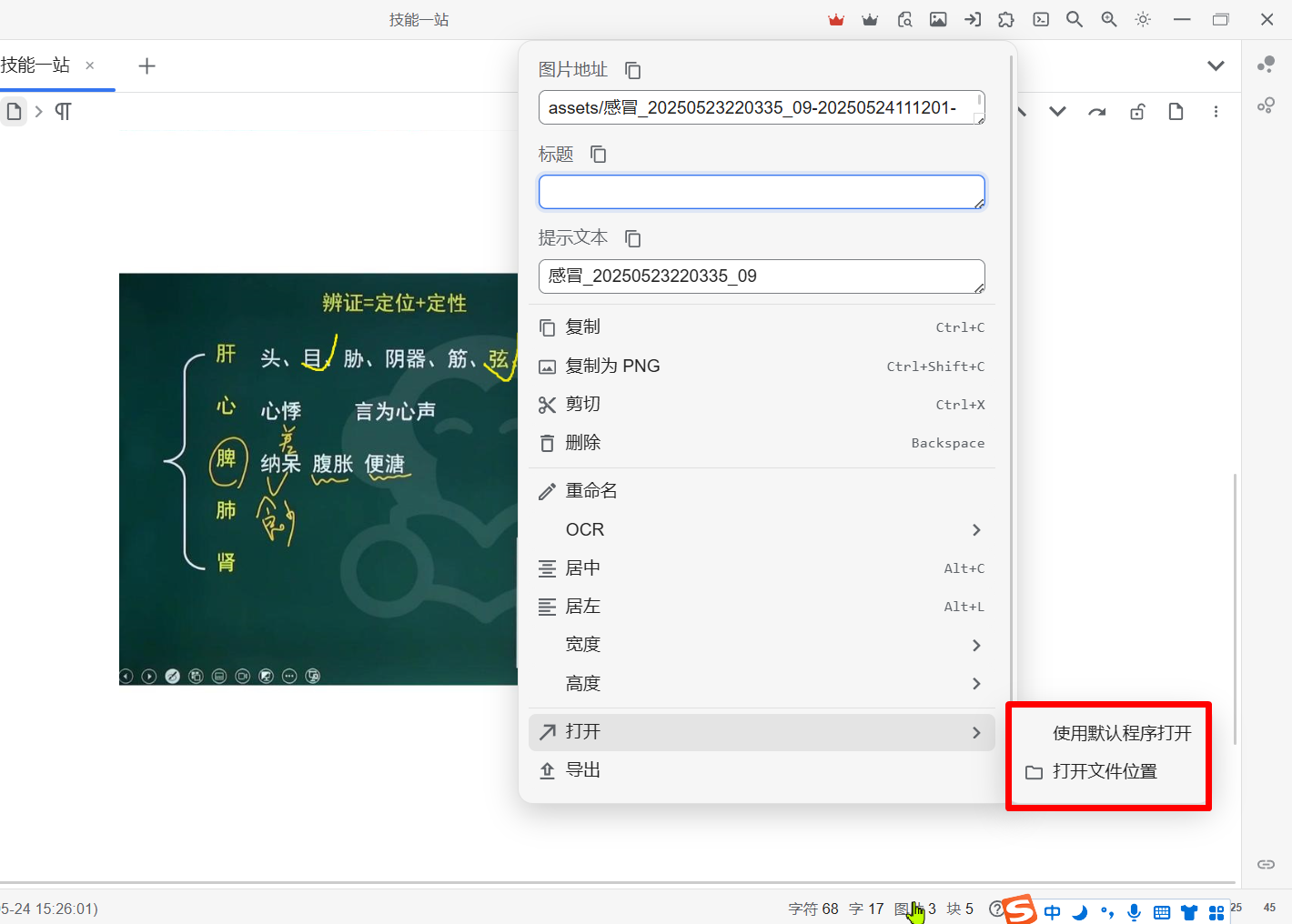Click the curved redo arrow icon
Image resolution: width=1292 pixels, height=924 pixels.
coord(1097,112)
